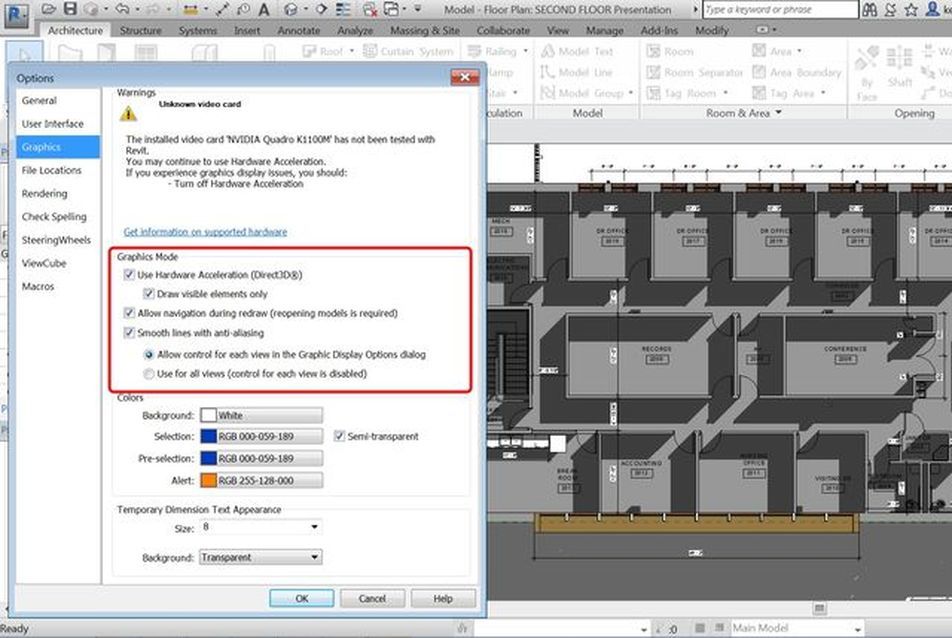The height and width of the screenshot is (638, 952).
Task: Open the Transparent background dropdown
Action: click(x=260, y=557)
